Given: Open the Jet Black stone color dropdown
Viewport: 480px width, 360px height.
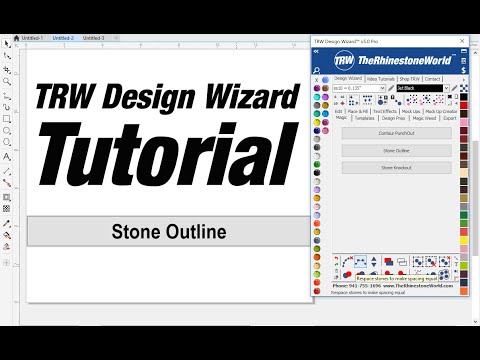Looking at the screenshot, I should pos(446,88).
